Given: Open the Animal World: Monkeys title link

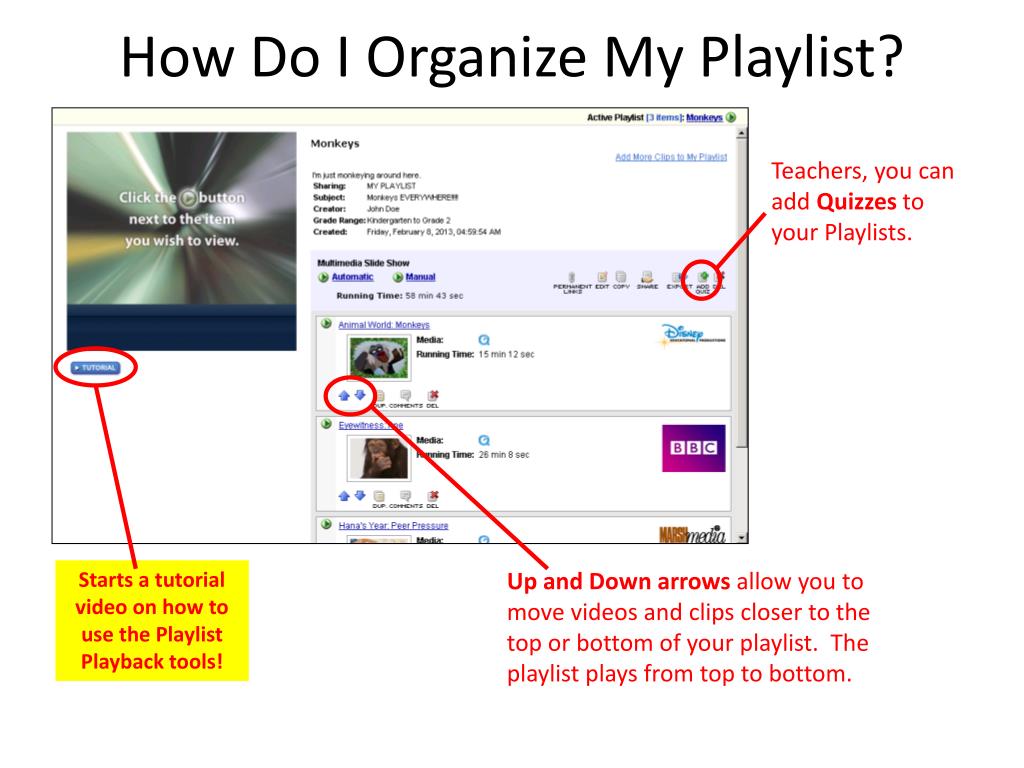Looking at the screenshot, I should 384,325.
